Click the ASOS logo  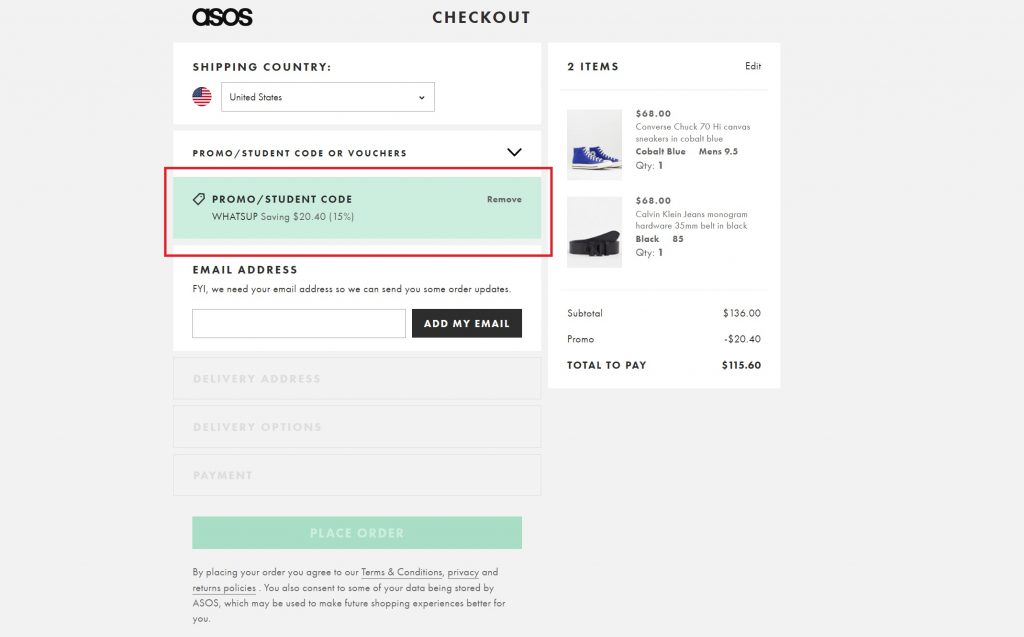pos(222,17)
